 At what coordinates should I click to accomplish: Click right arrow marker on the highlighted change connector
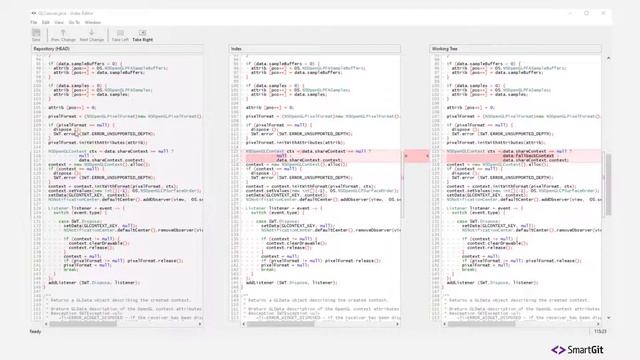(427, 156)
